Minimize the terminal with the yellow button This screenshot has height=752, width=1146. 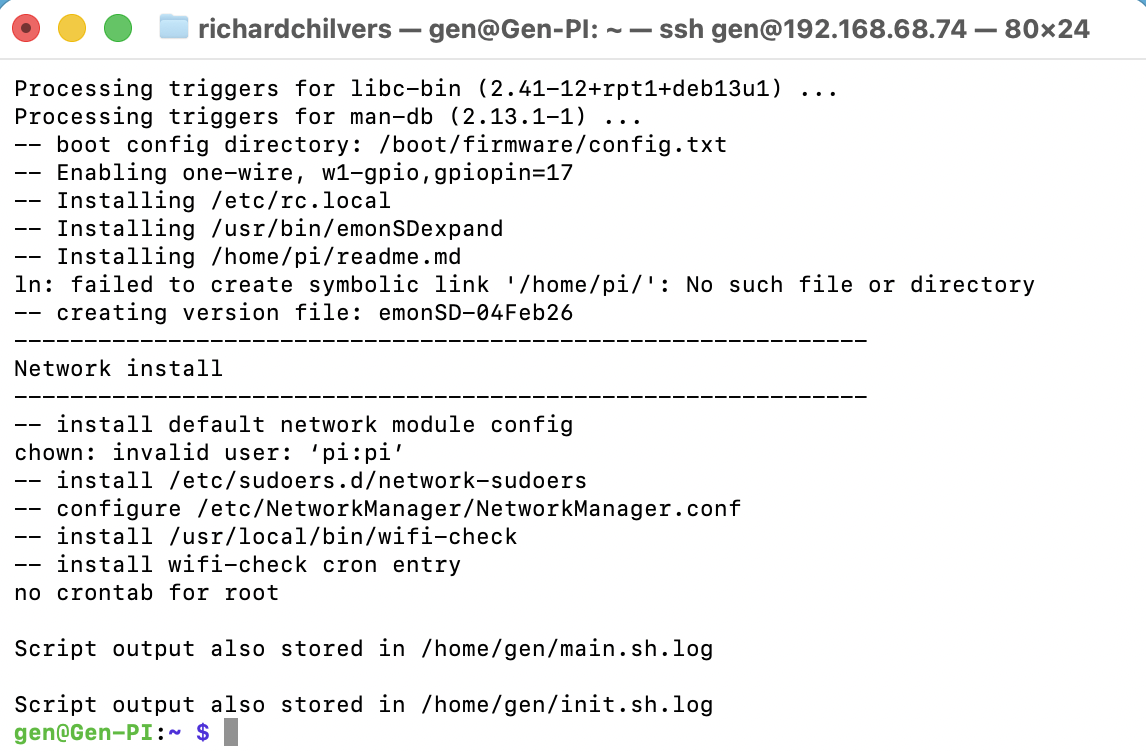(72, 28)
